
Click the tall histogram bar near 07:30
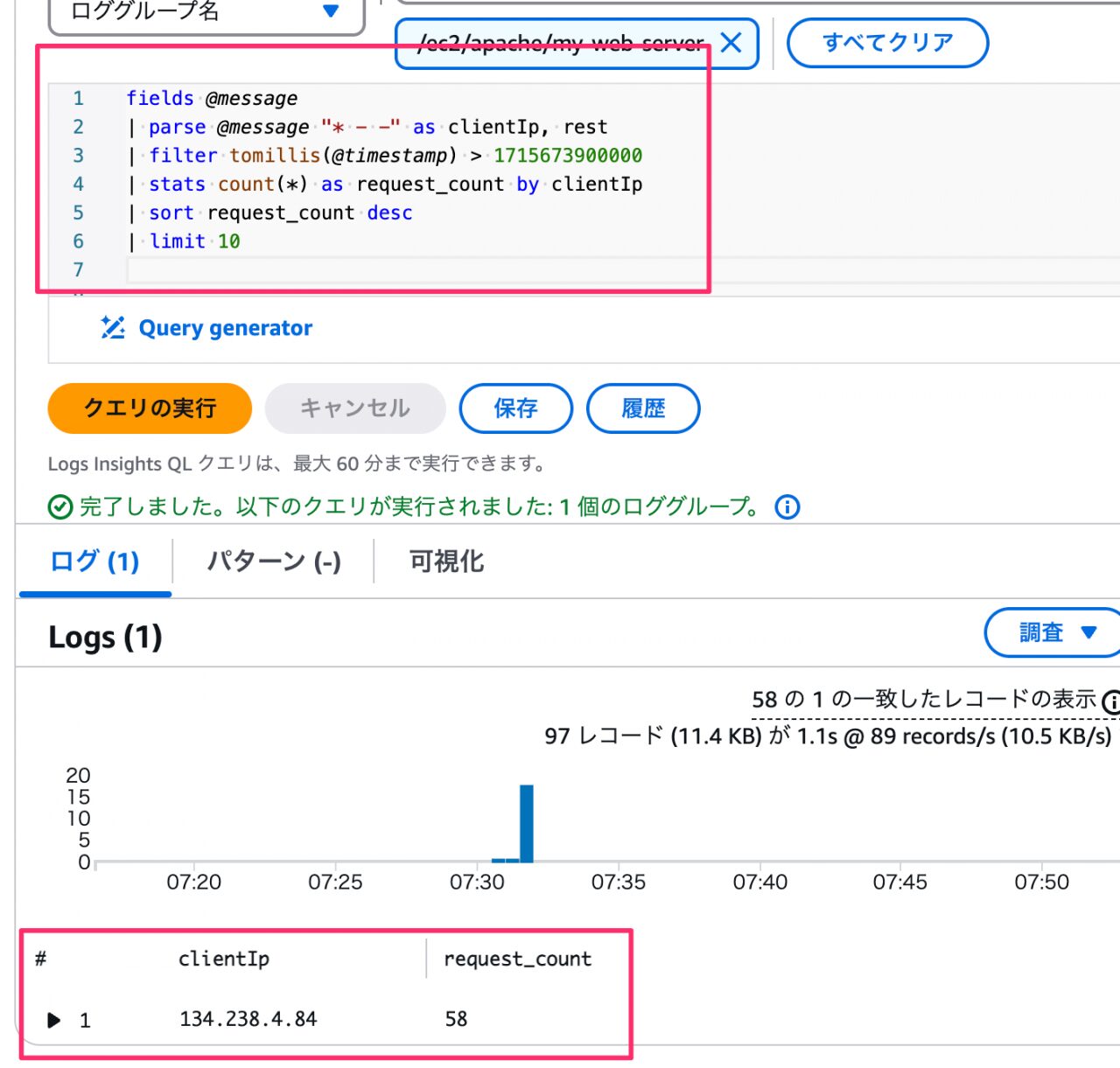coord(527,823)
